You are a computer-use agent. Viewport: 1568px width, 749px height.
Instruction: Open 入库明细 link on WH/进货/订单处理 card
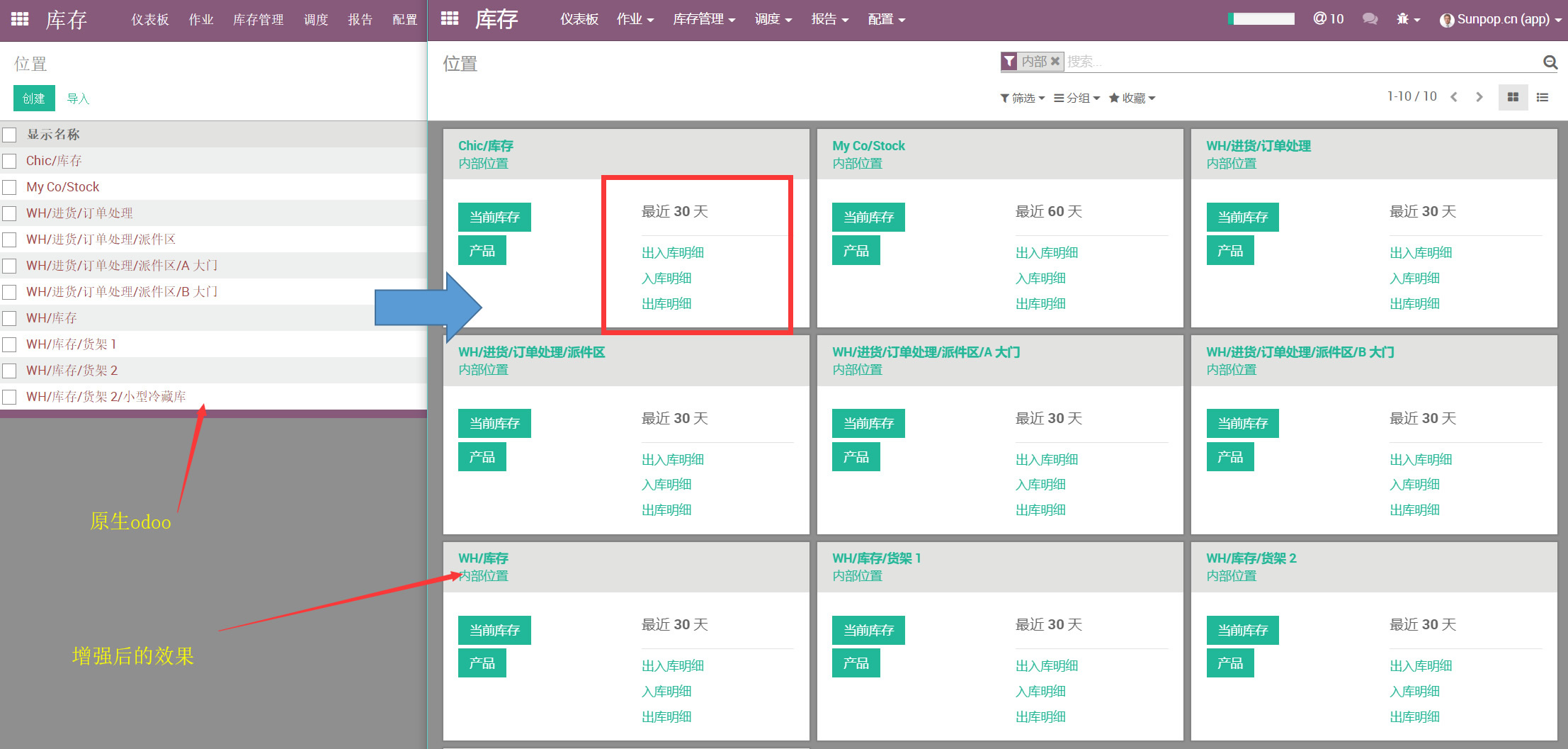(x=1414, y=278)
